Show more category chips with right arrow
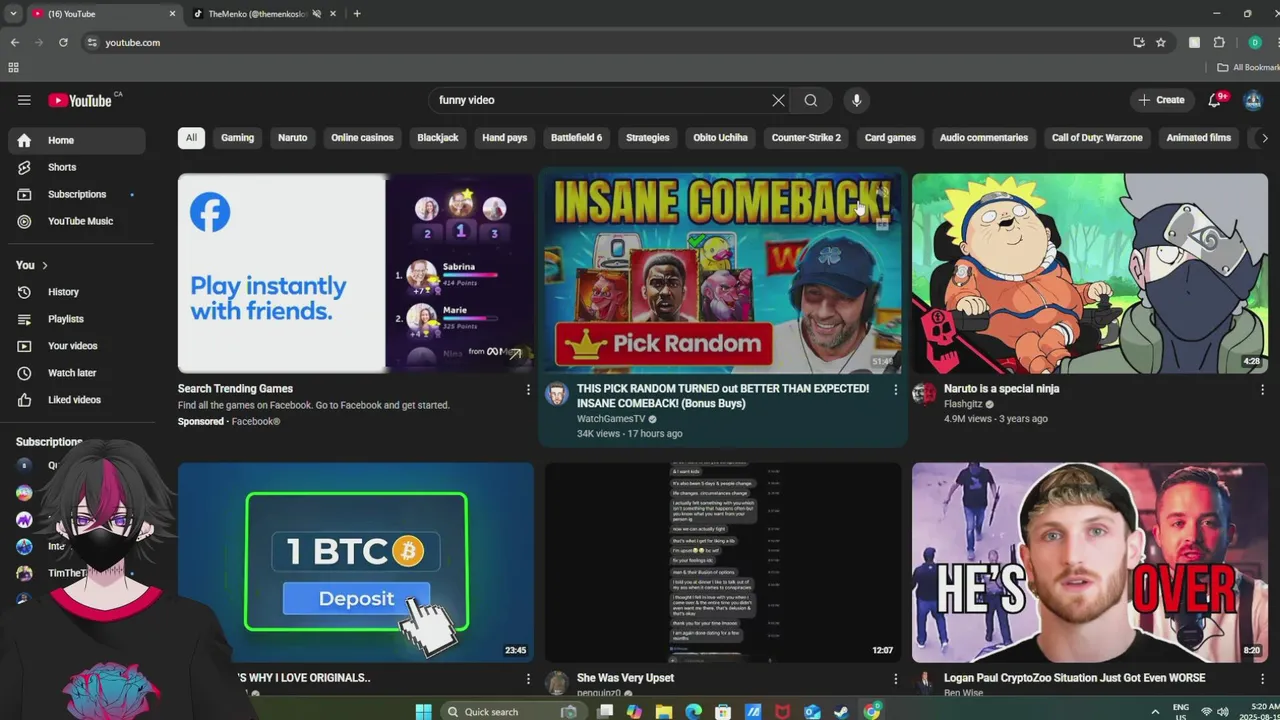The image size is (1280, 720). 1264,138
